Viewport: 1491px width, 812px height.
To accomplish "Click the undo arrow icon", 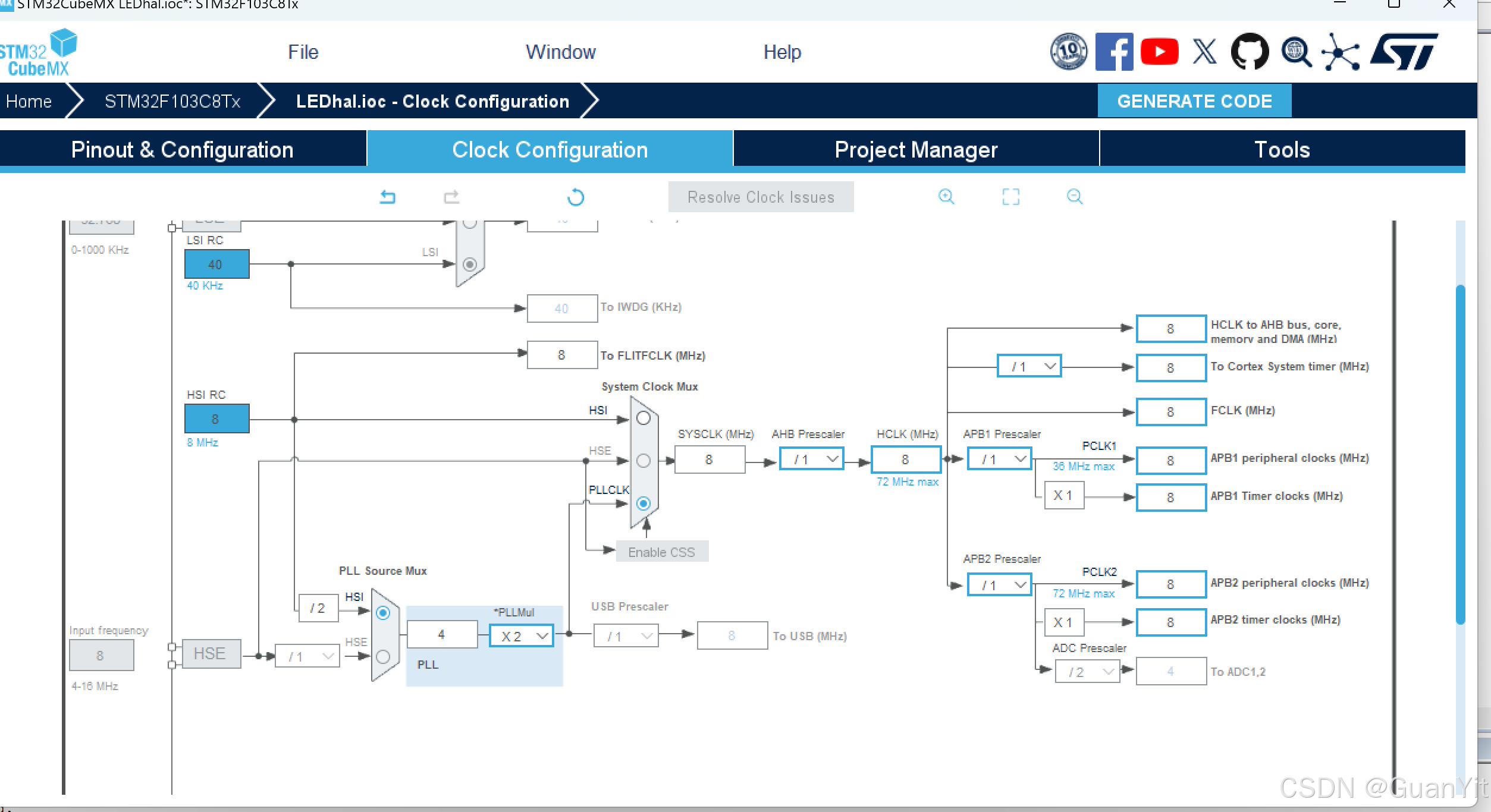I will [388, 197].
